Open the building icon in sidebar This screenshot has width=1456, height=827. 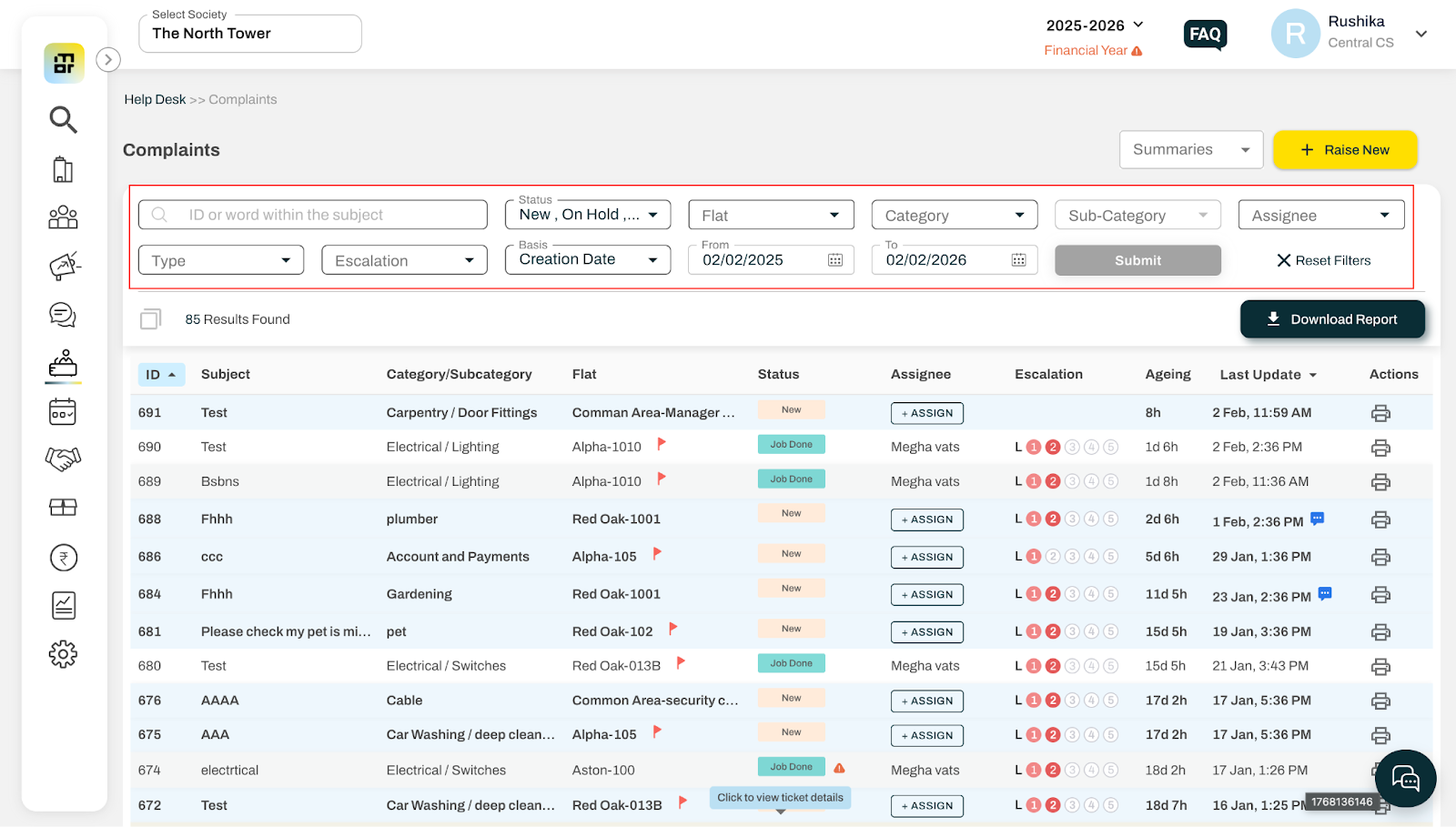[63, 169]
